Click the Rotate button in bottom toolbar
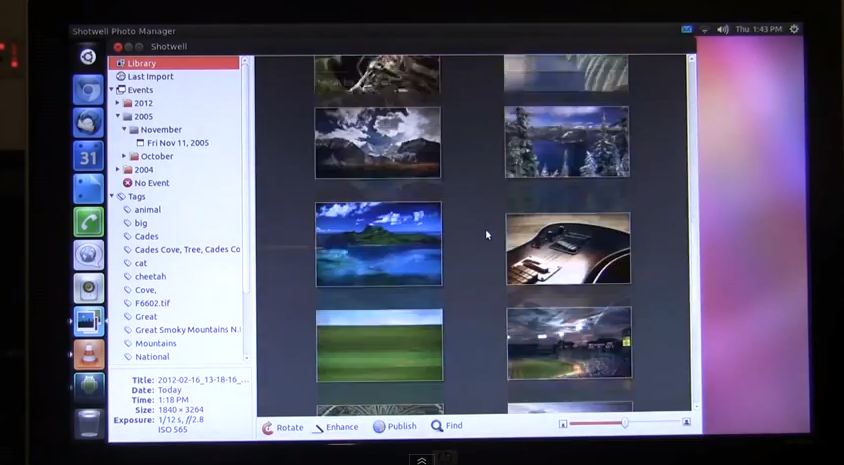The height and width of the screenshot is (465, 844). [x=283, y=427]
